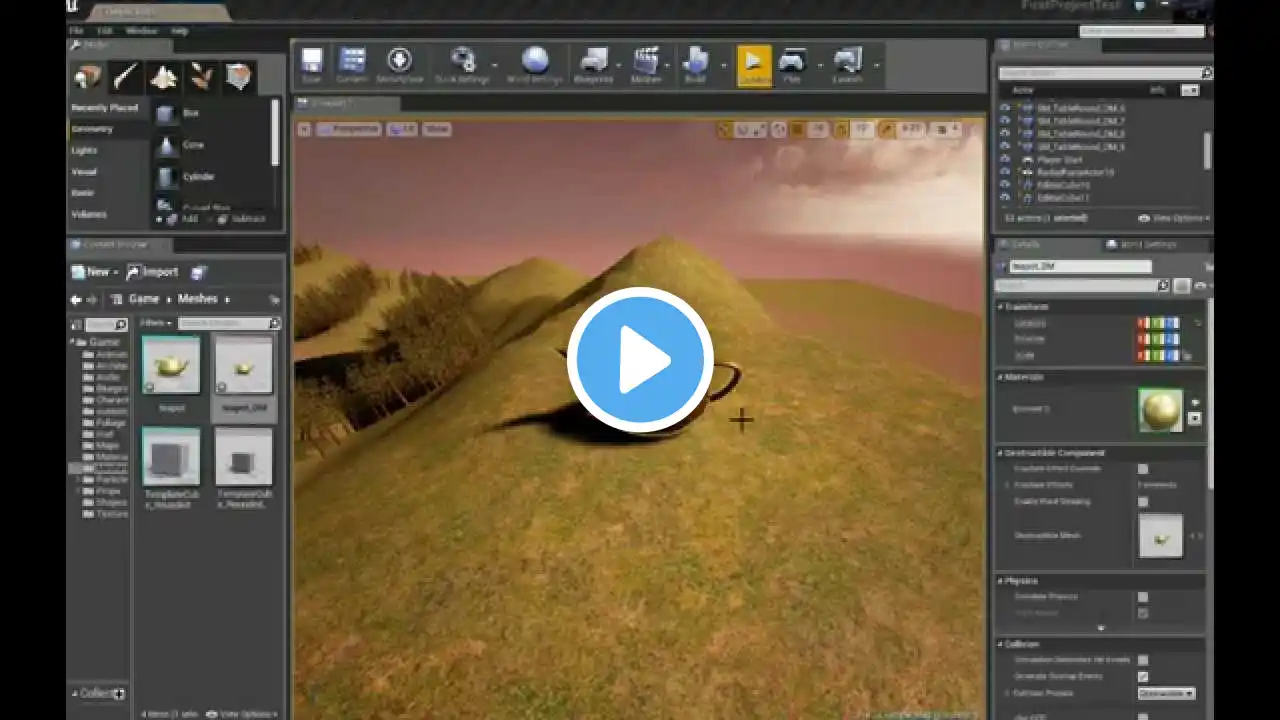Click the Save toolbar icon
The width and height of the screenshot is (1280, 720).
(x=312, y=65)
